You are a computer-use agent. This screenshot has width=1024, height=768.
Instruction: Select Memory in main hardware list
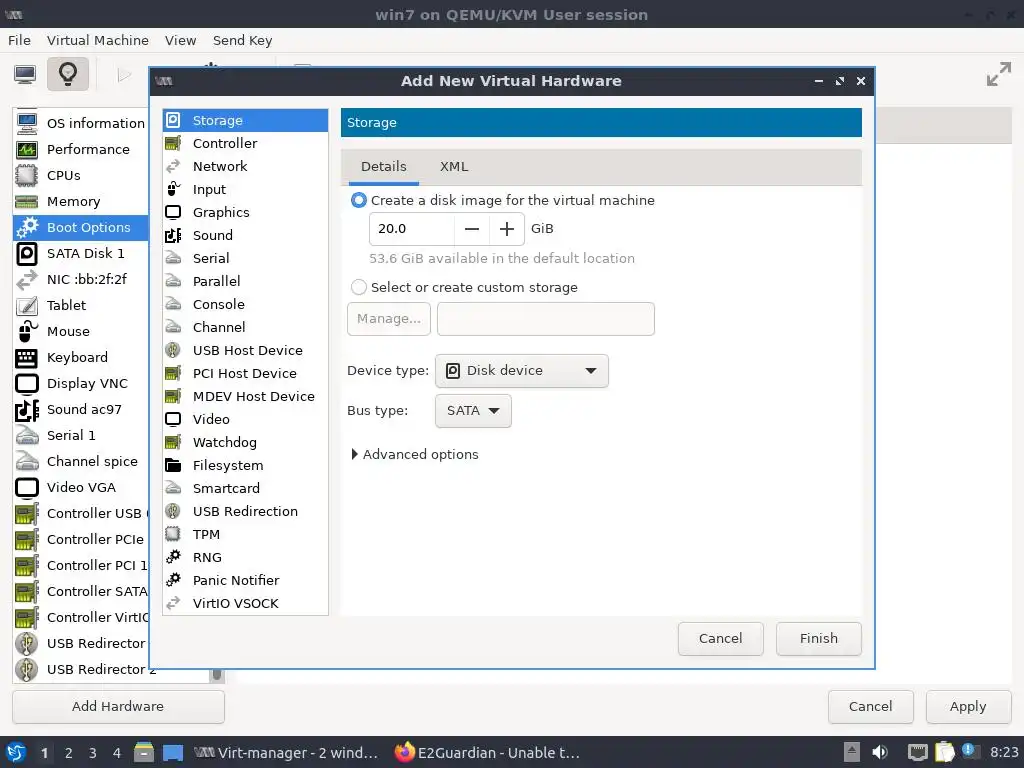pyautogui.click(x=81, y=201)
